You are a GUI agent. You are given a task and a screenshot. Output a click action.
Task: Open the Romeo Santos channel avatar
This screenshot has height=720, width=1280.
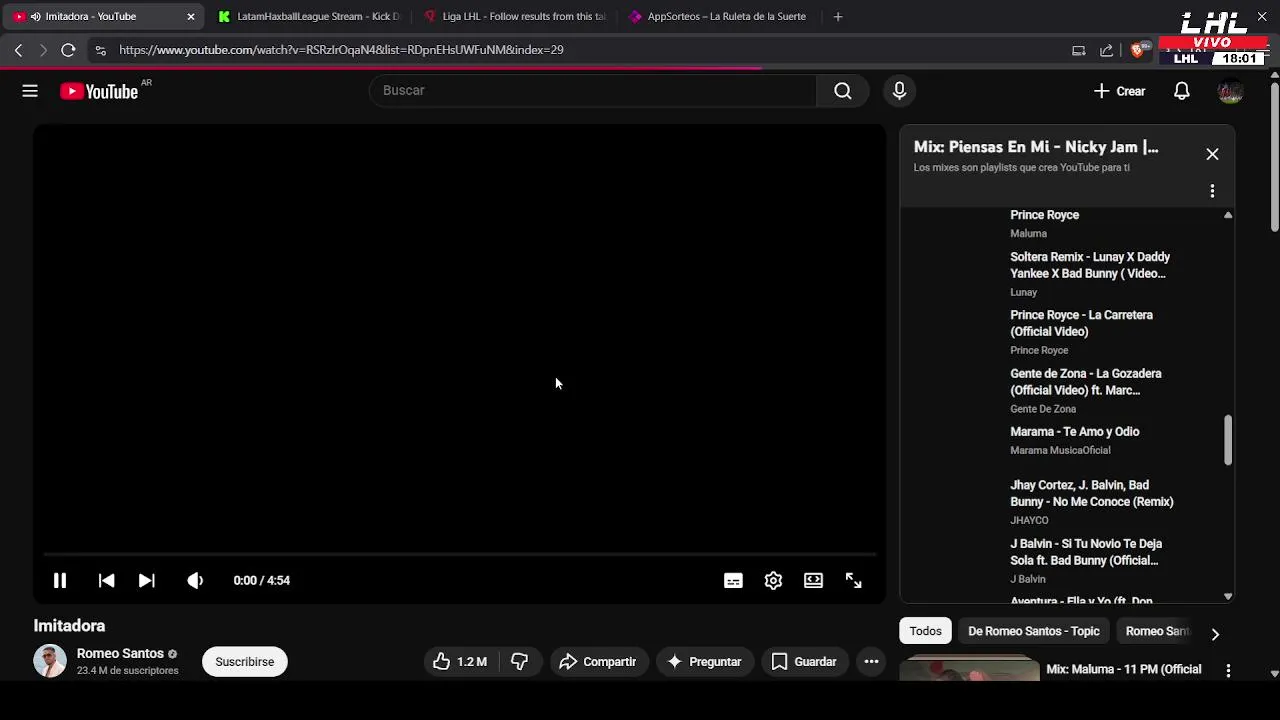click(x=50, y=661)
